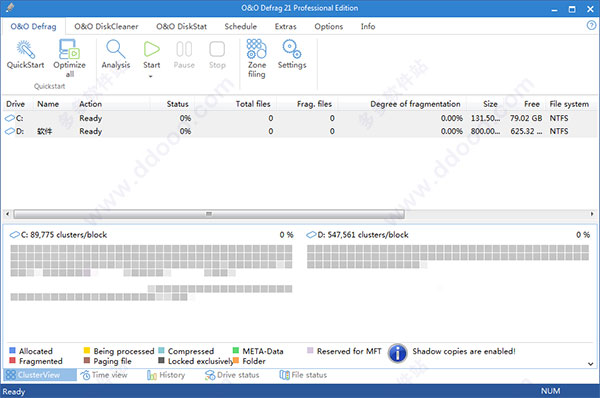Click the Locked exclusively legend swatch

click(161, 360)
